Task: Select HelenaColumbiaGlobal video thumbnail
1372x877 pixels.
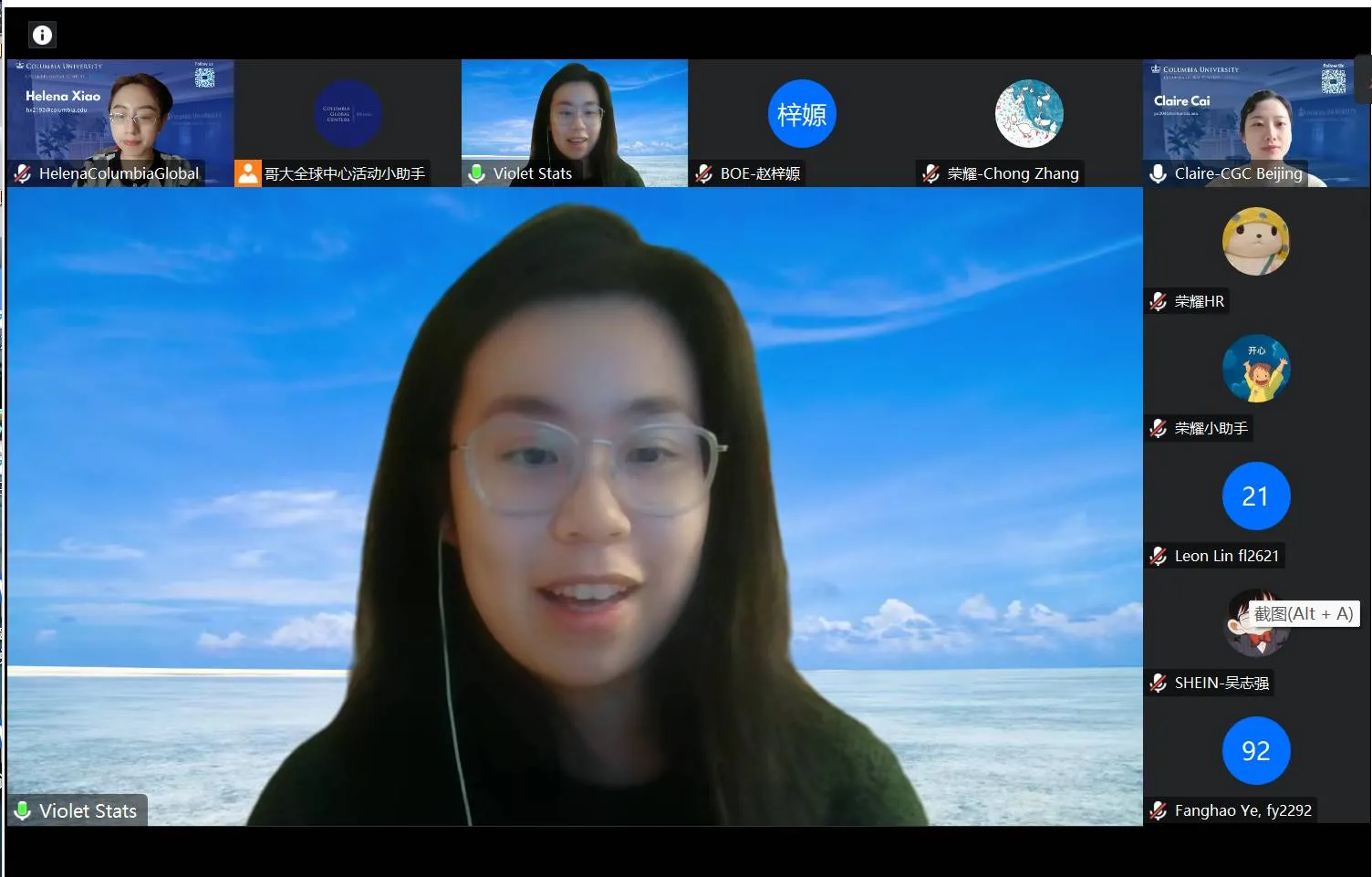Action: point(120,123)
